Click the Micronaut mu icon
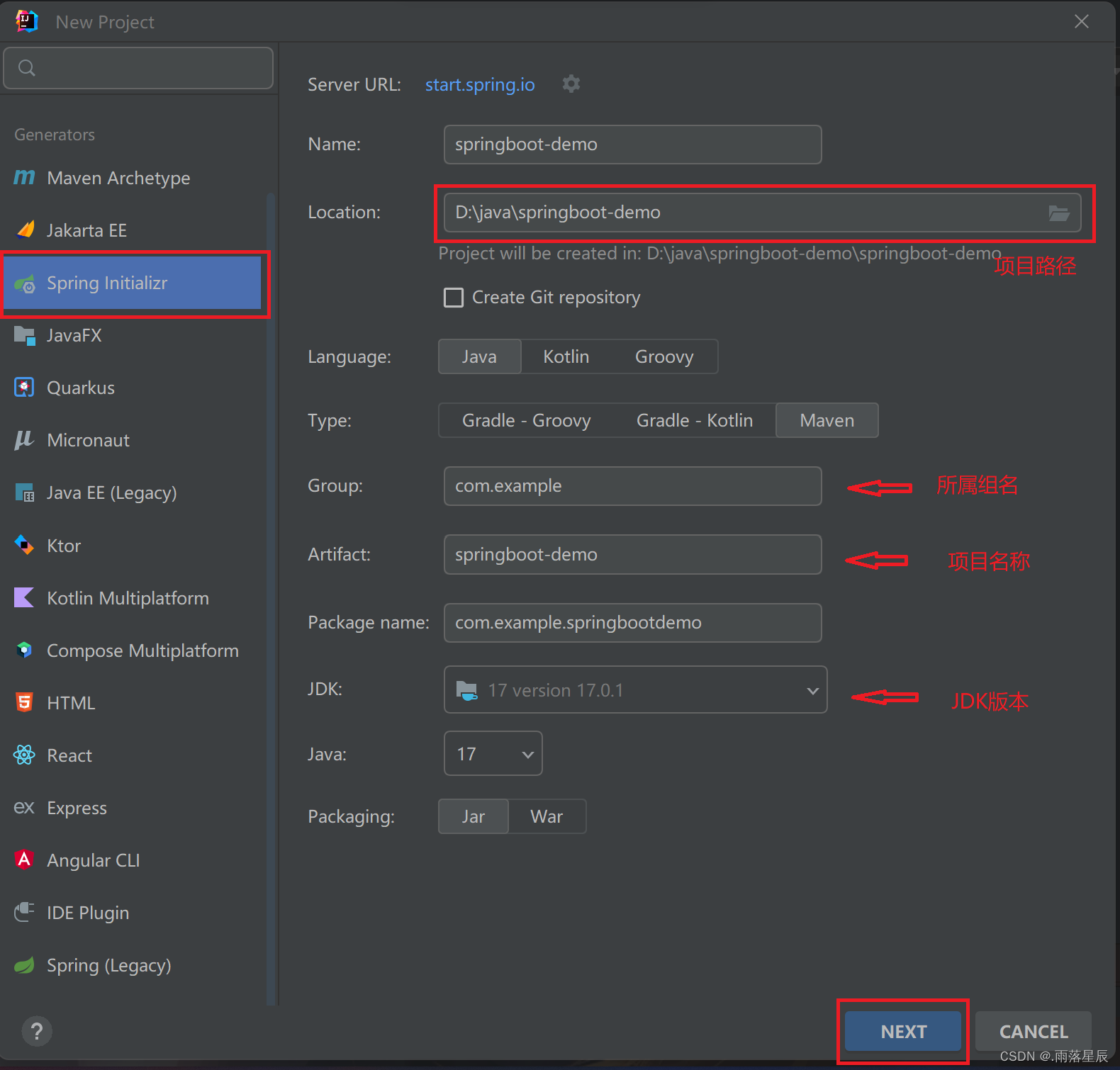 pyautogui.click(x=25, y=440)
